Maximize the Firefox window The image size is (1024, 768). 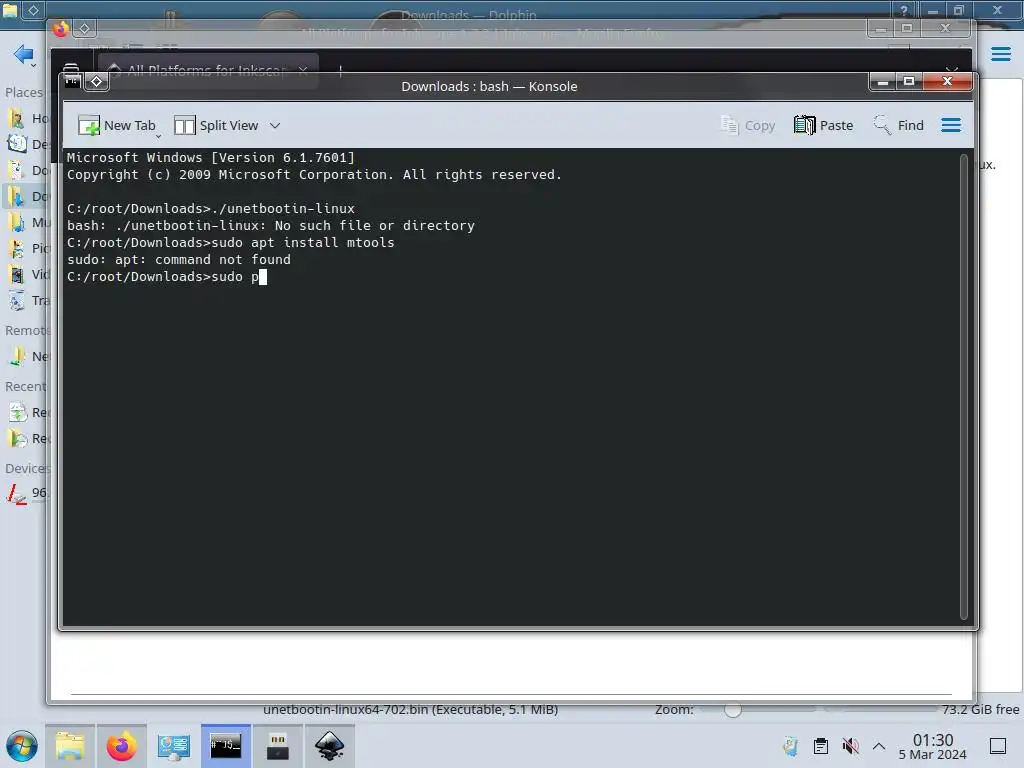[x=907, y=28]
